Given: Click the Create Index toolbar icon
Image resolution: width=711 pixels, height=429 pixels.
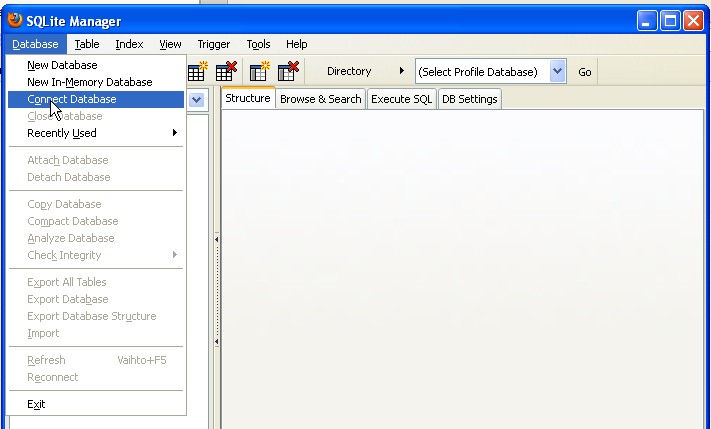Looking at the screenshot, I should click(260, 71).
